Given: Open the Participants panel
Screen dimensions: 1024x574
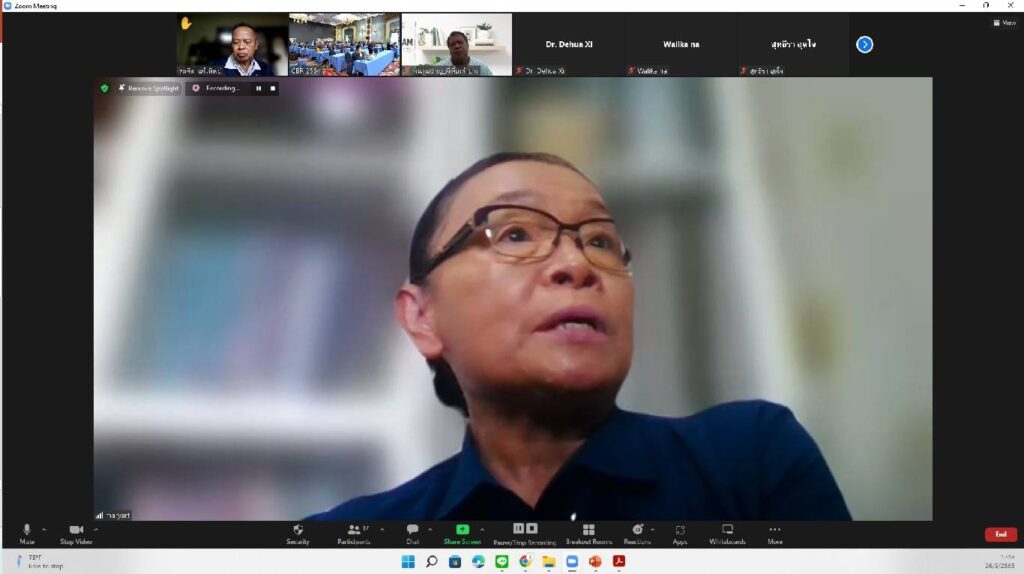Looking at the screenshot, I should 355,532.
